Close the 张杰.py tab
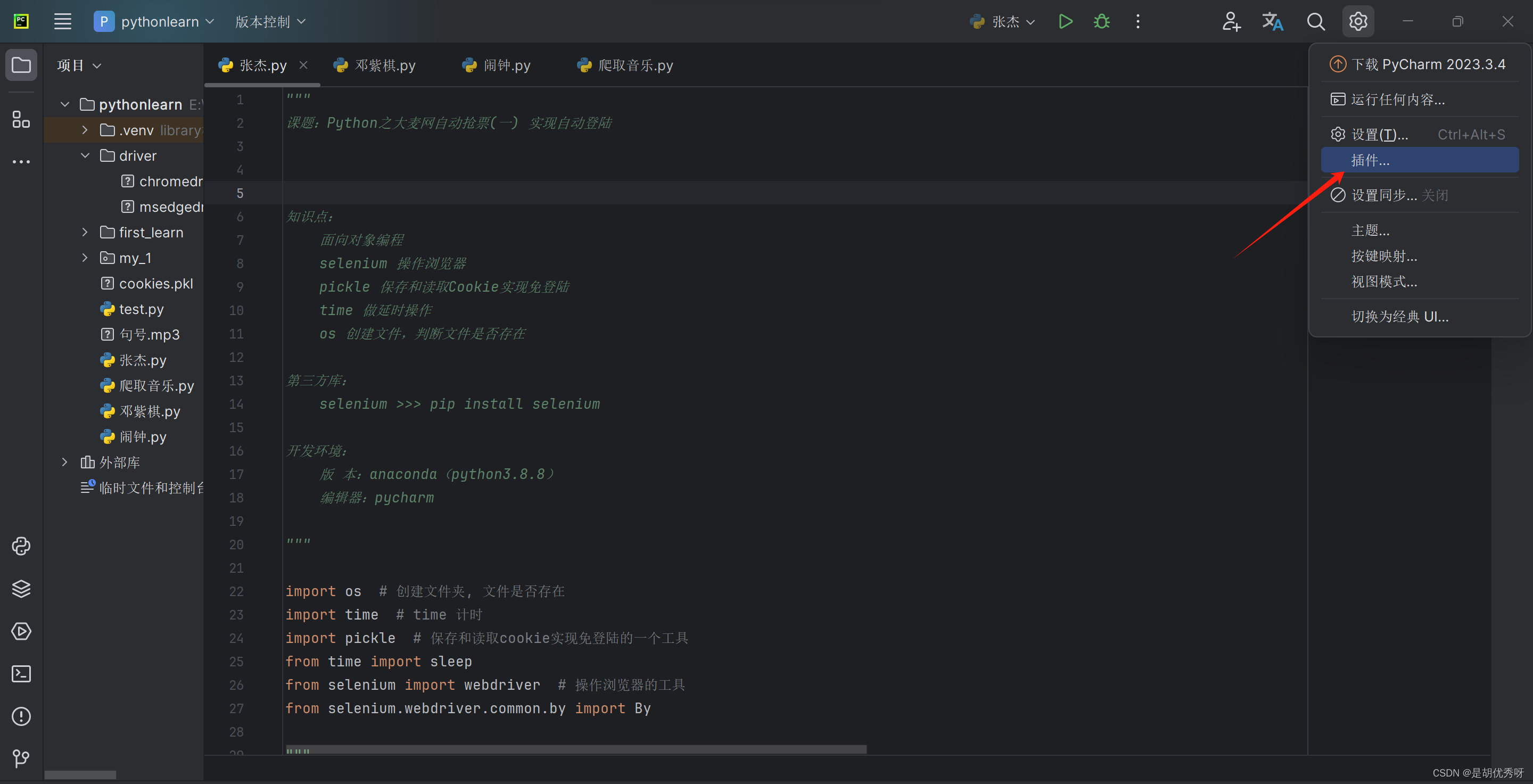 point(303,65)
